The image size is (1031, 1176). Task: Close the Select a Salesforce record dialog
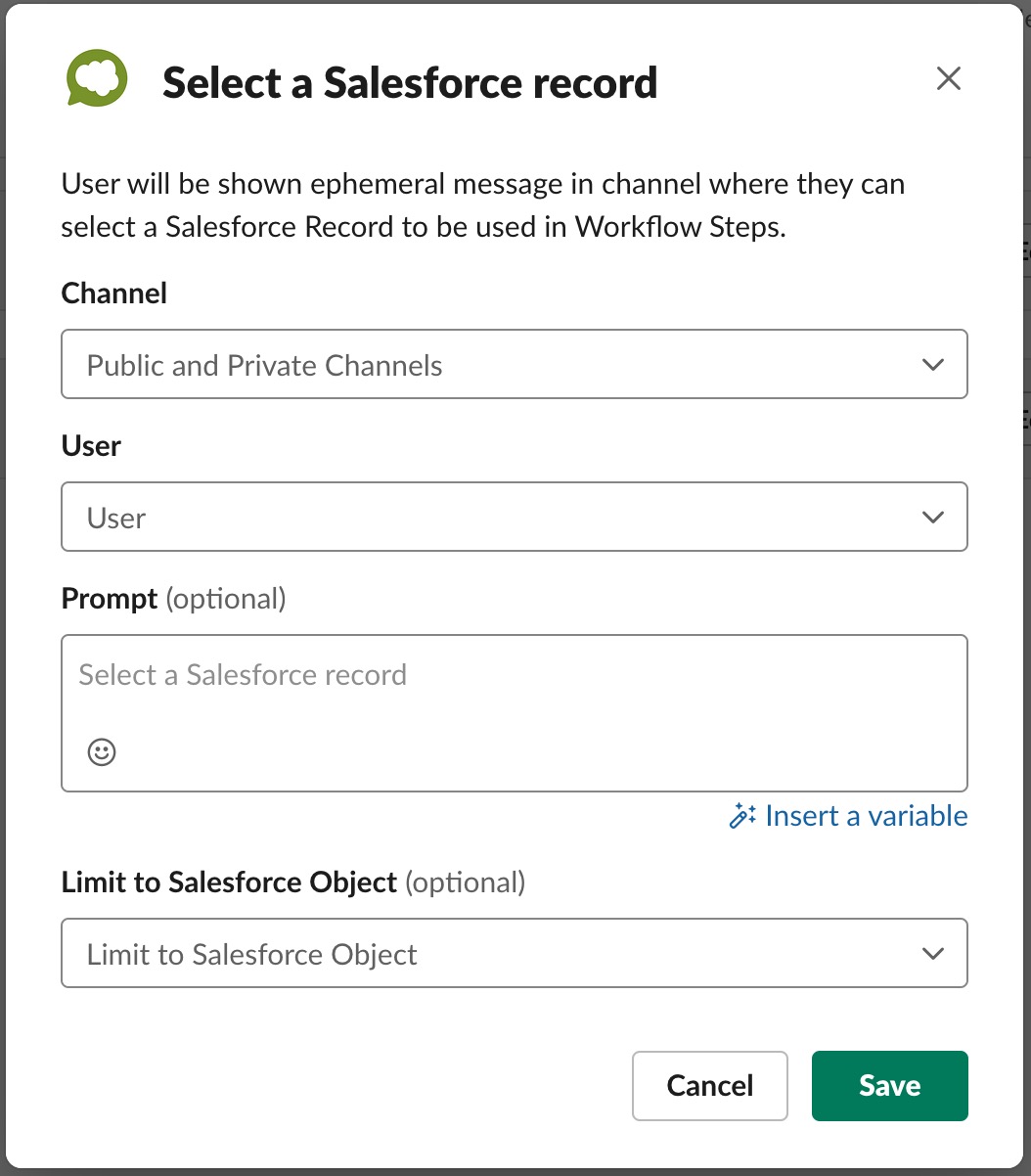(x=949, y=78)
